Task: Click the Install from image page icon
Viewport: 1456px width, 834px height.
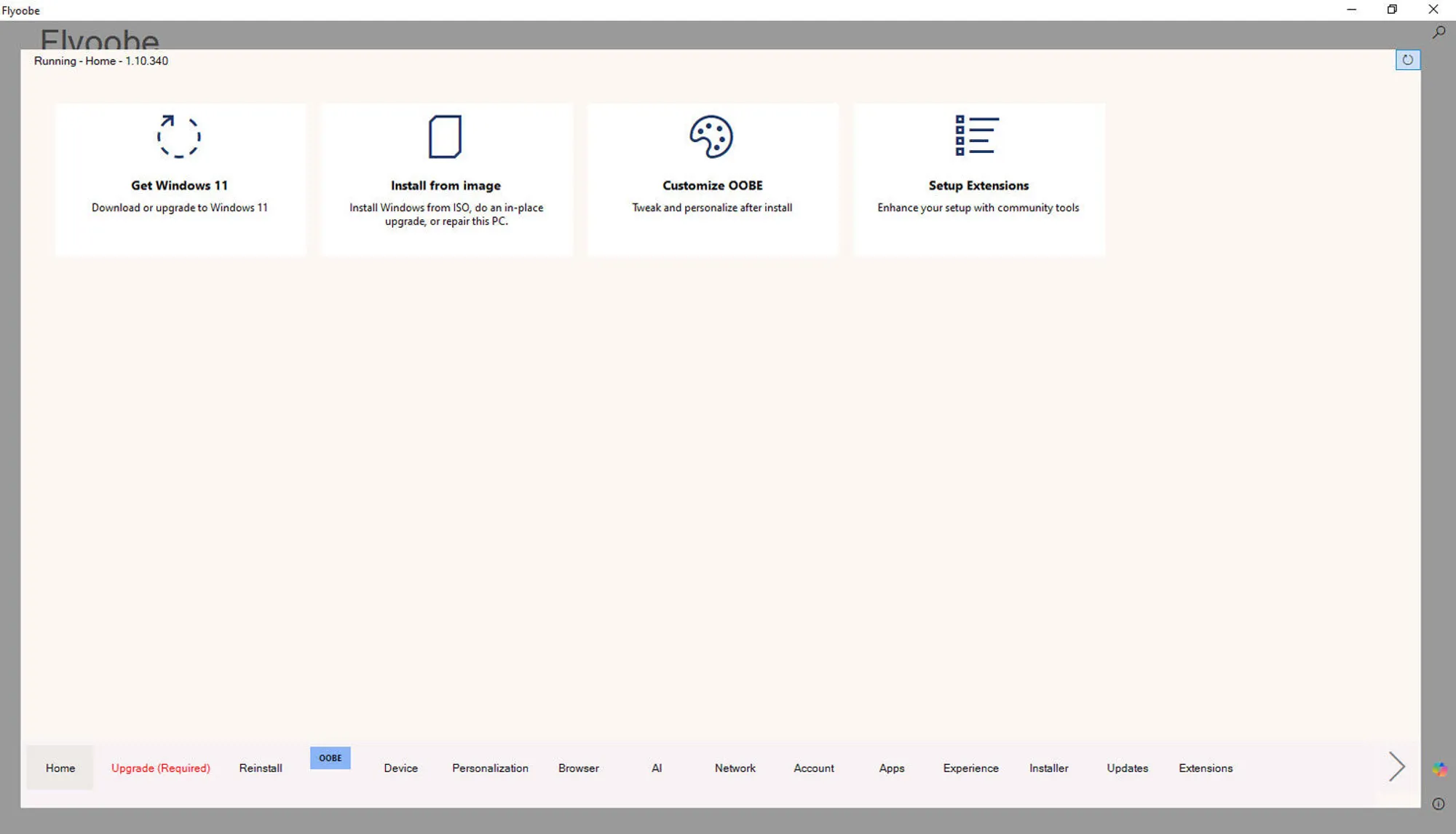Action: 445,136
